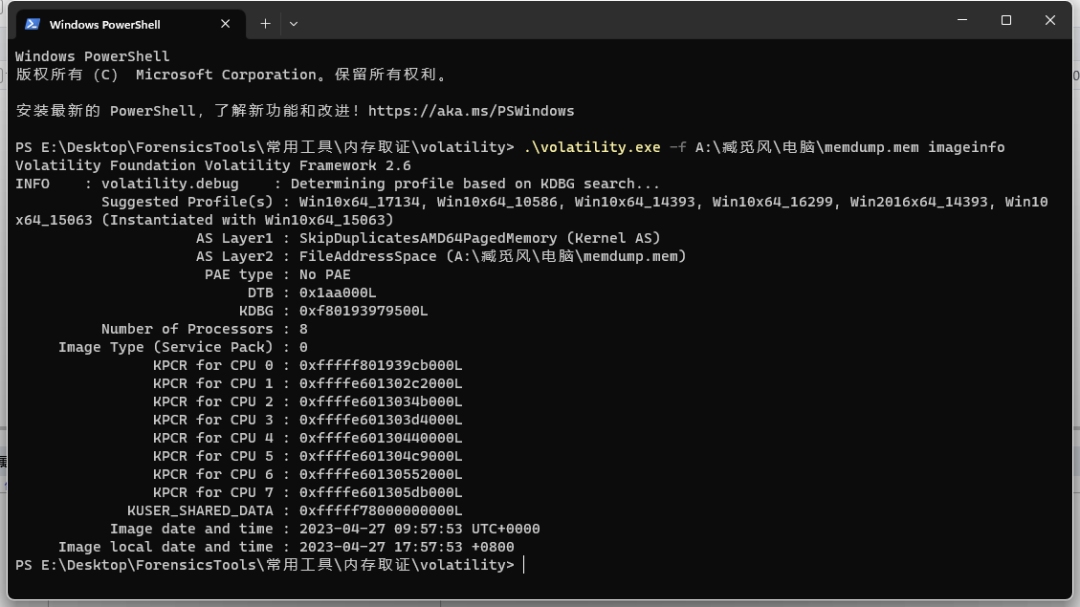Open the https://aka.ms/PSWindows link
This screenshot has width=1080, height=607.
[471, 111]
